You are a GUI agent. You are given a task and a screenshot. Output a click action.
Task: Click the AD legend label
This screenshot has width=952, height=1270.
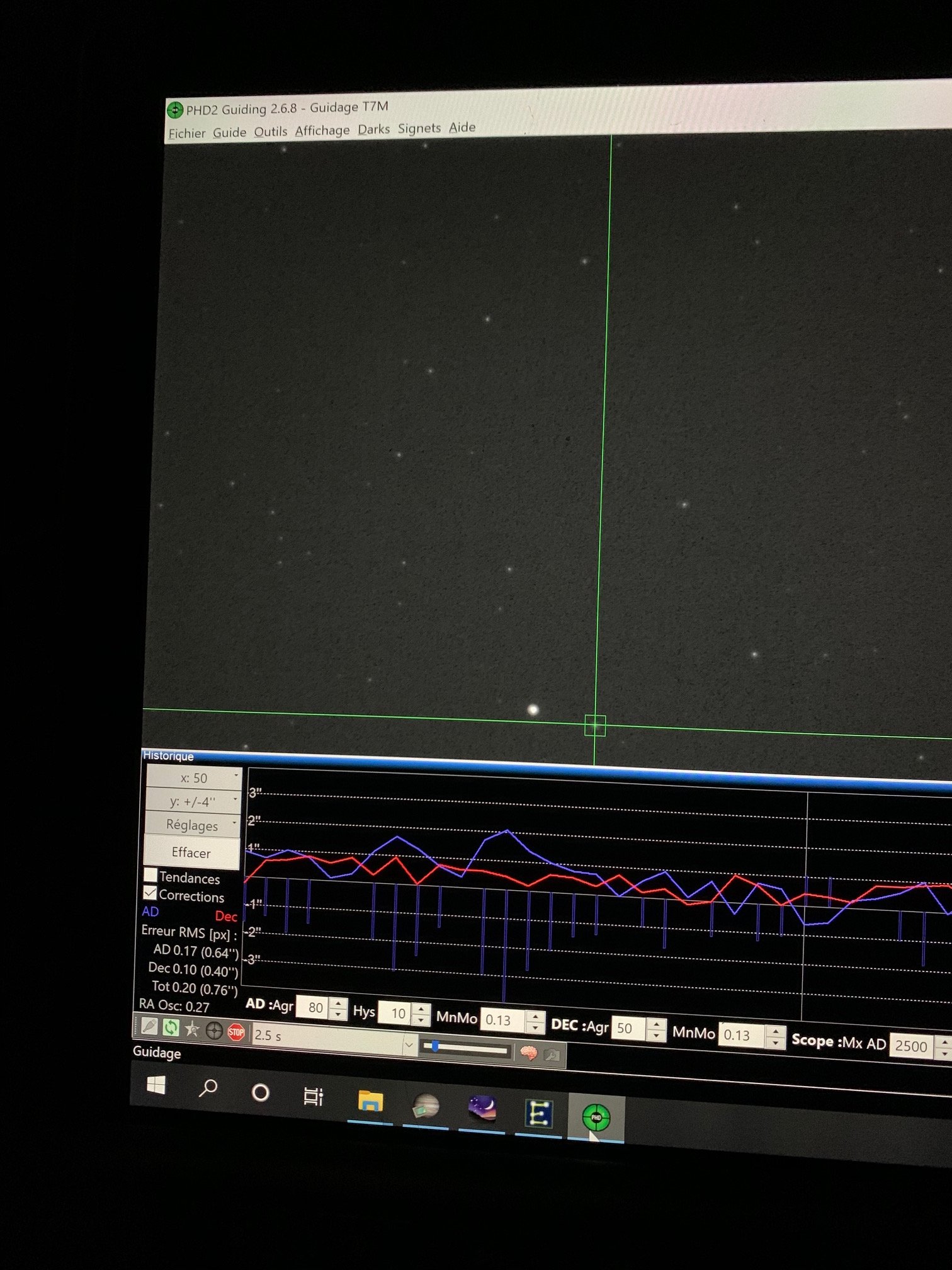[x=150, y=911]
